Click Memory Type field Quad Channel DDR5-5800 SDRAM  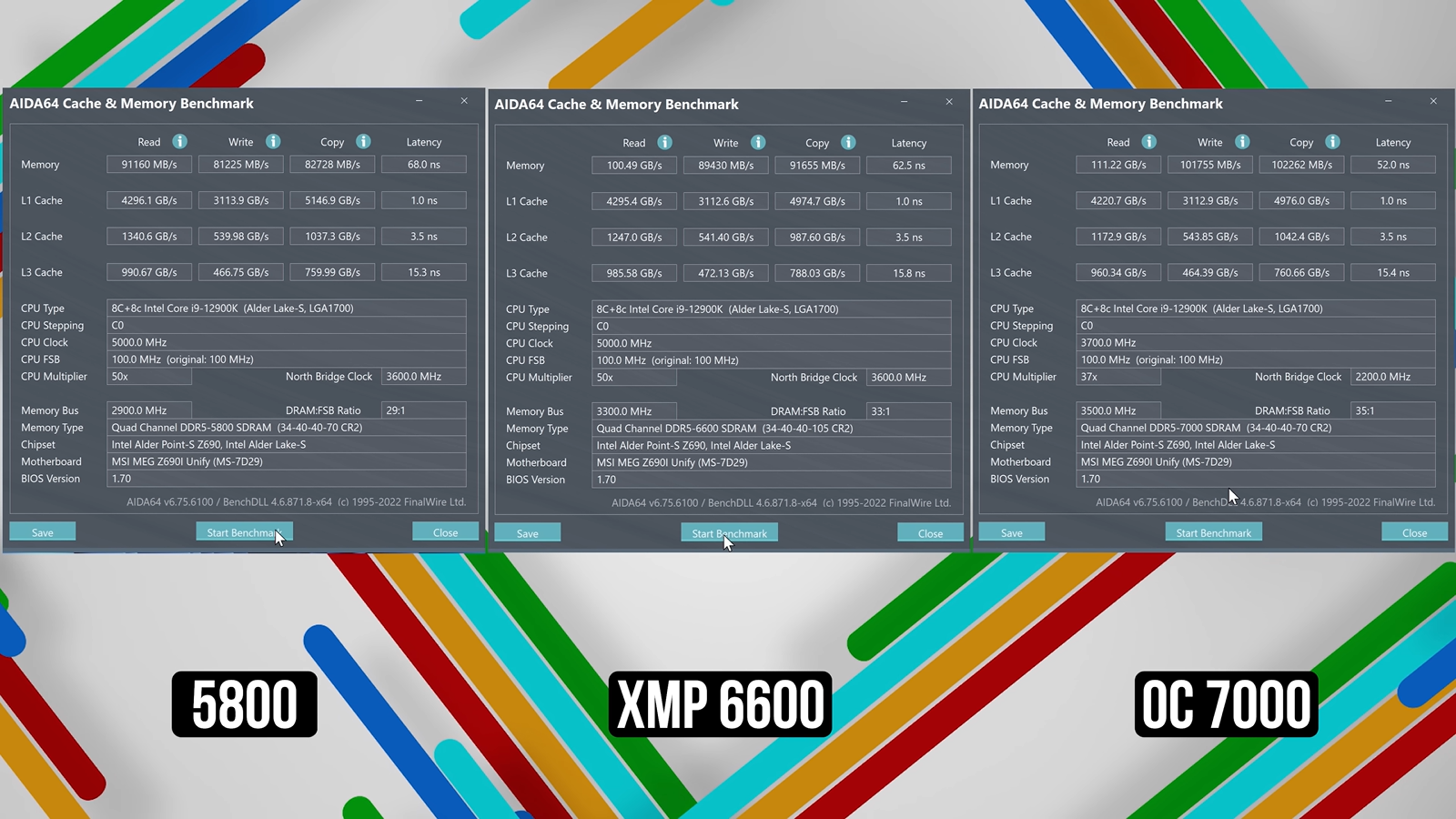pos(287,428)
